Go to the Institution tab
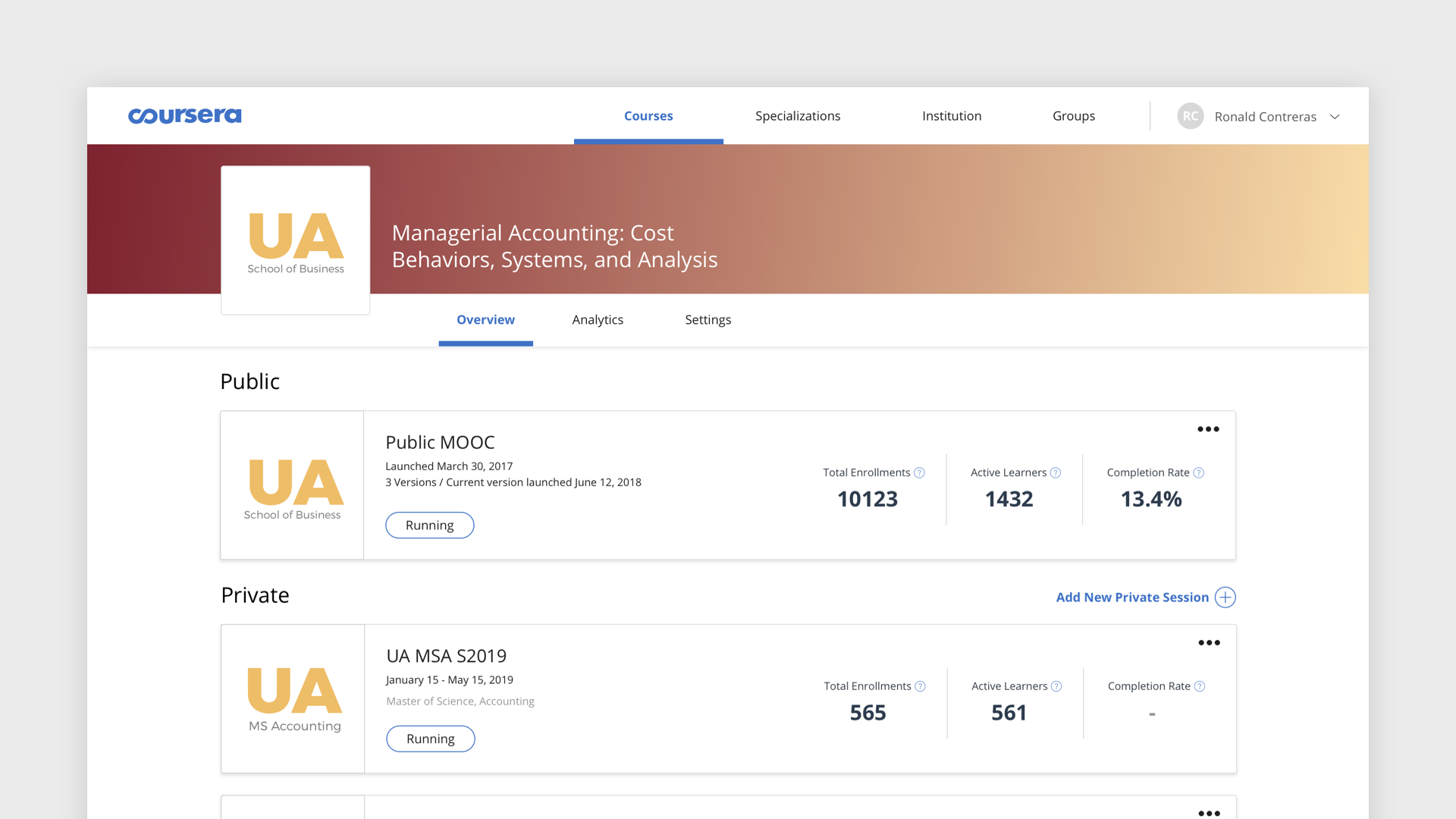This screenshot has height=819, width=1456. tap(952, 116)
